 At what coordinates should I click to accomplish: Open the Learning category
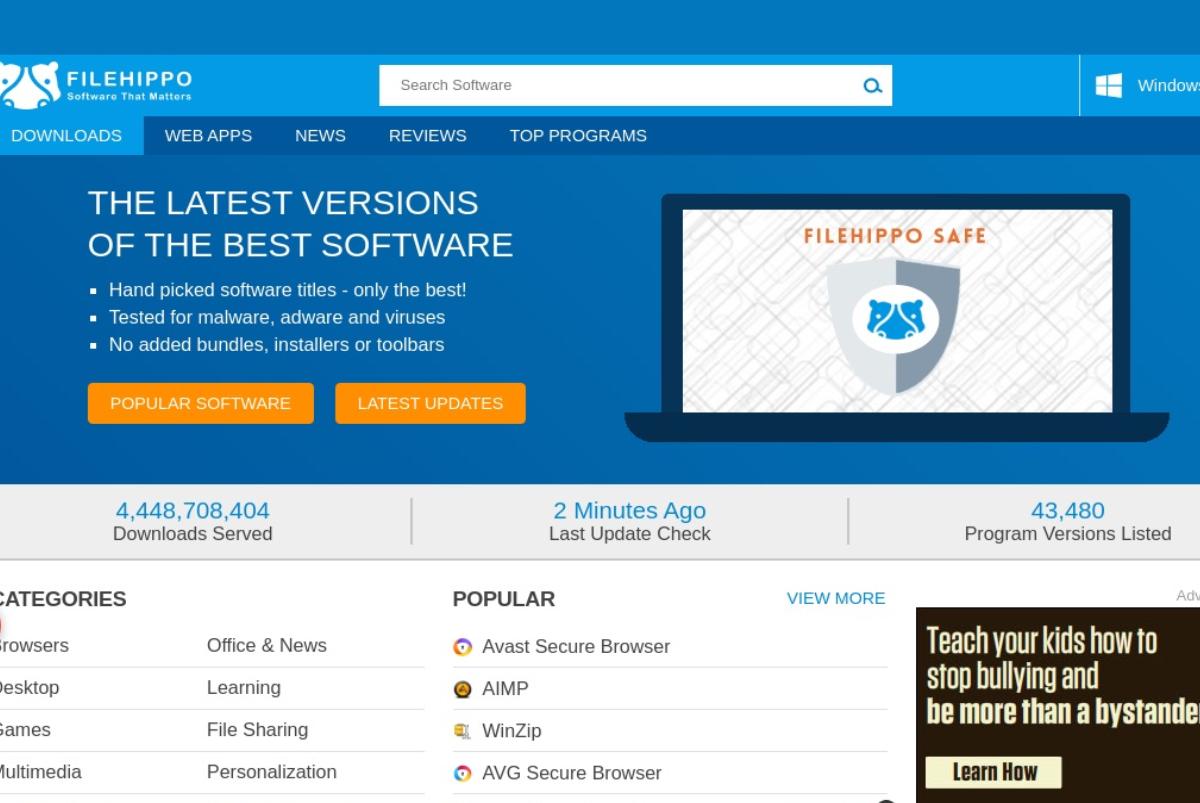[244, 688]
